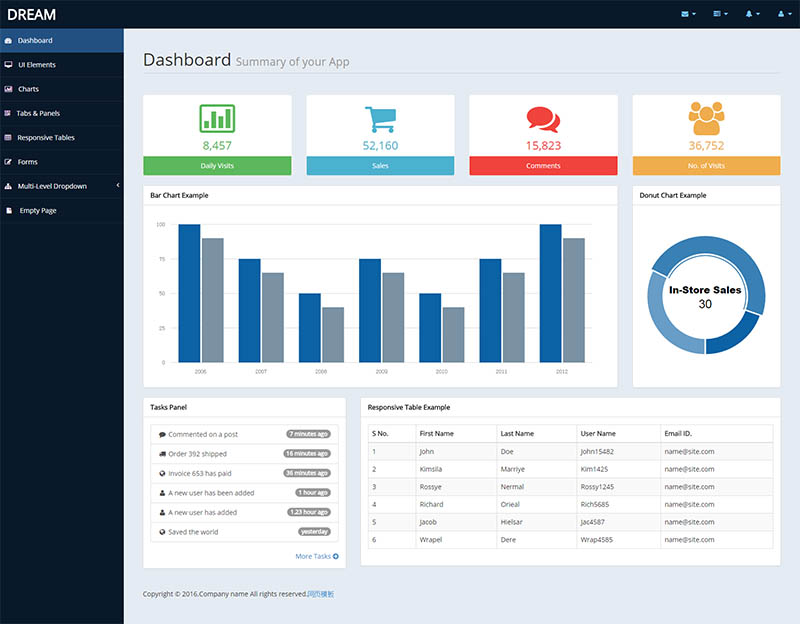The height and width of the screenshot is (624, 800).
Task: Click the In-Store Sales donut chart center
Action: pos(706,296)
